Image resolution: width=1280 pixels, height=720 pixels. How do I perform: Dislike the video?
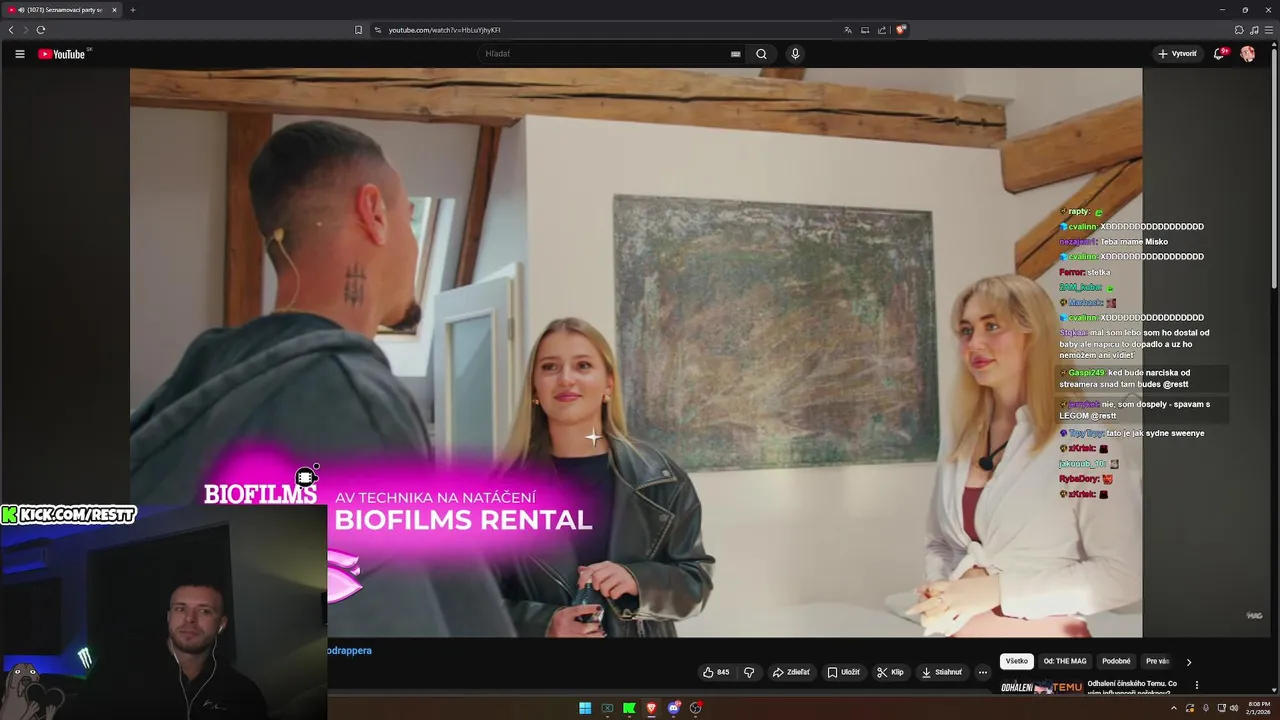[748, 672]
